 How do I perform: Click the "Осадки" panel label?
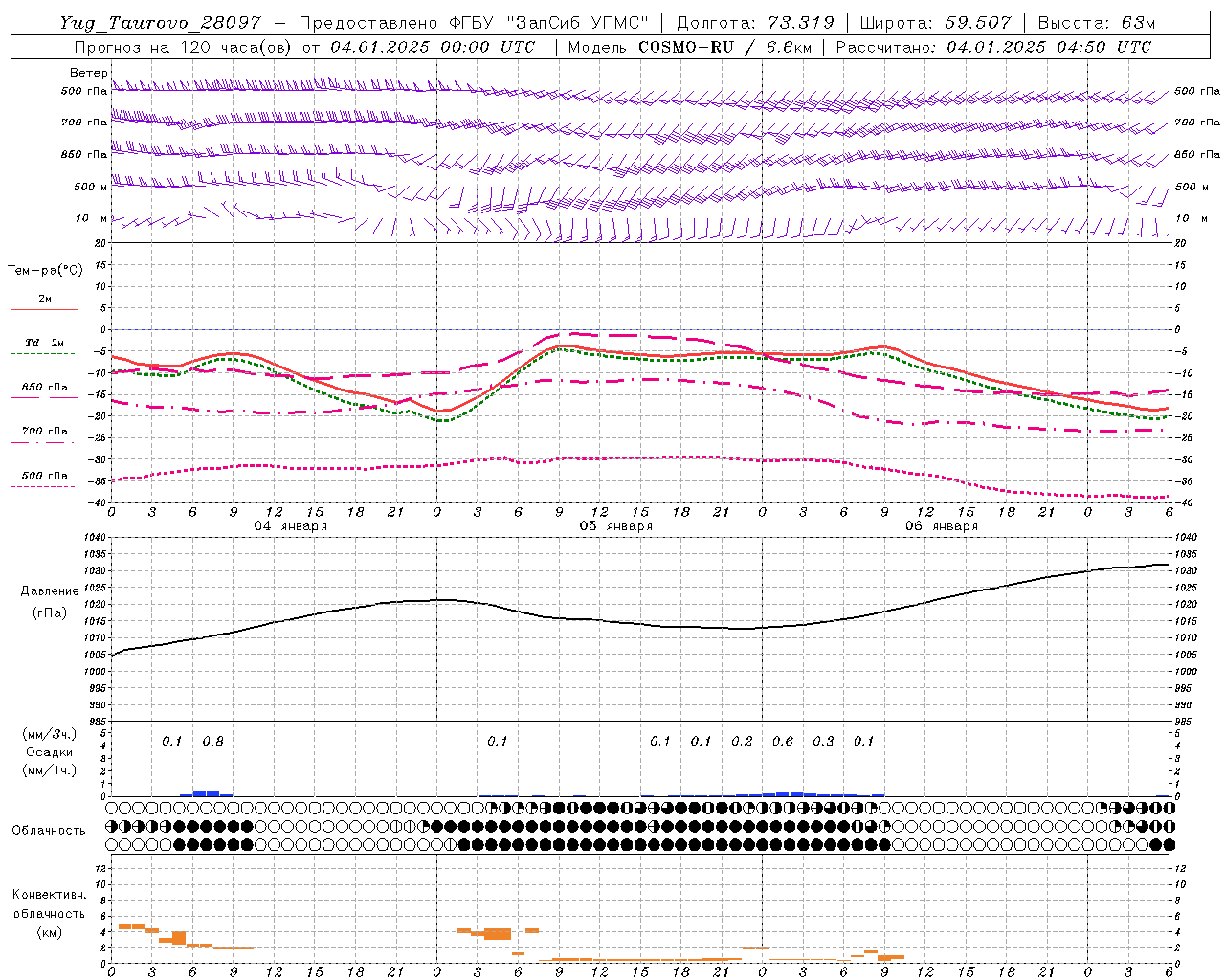point(50,752)
